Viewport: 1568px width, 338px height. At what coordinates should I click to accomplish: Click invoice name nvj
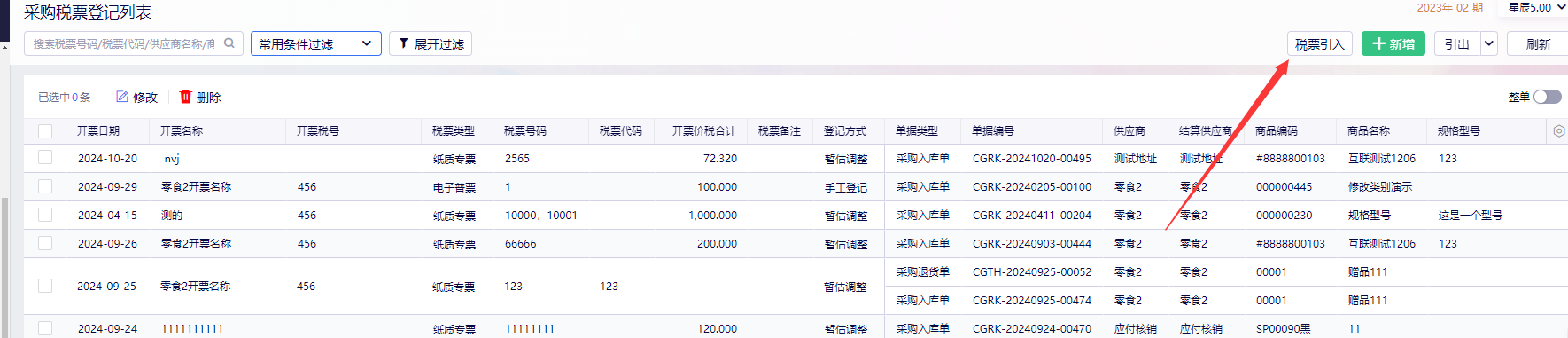coord(172,159)
